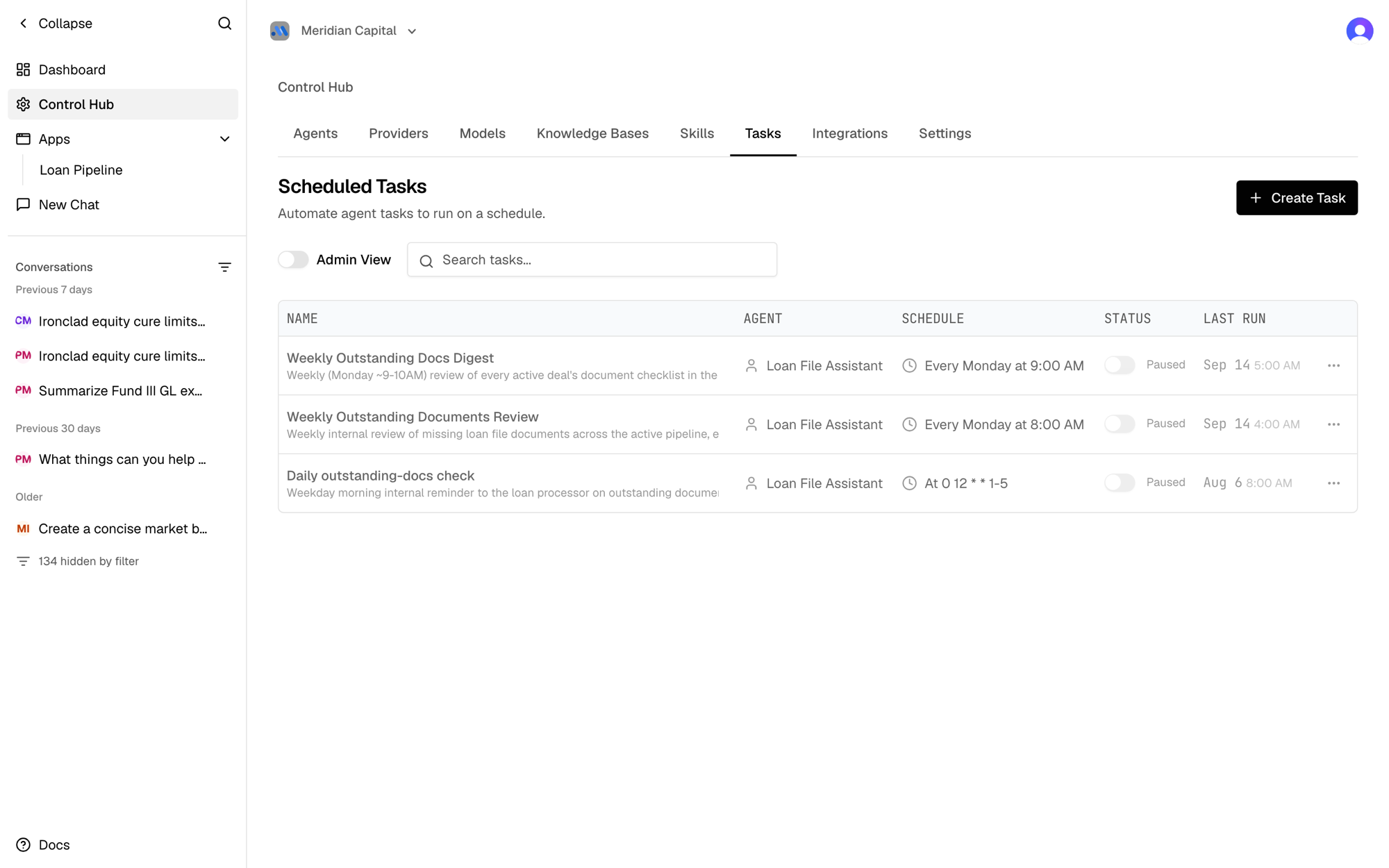Click the Weekly Outstanding Documents Review task name

[413, 417]
